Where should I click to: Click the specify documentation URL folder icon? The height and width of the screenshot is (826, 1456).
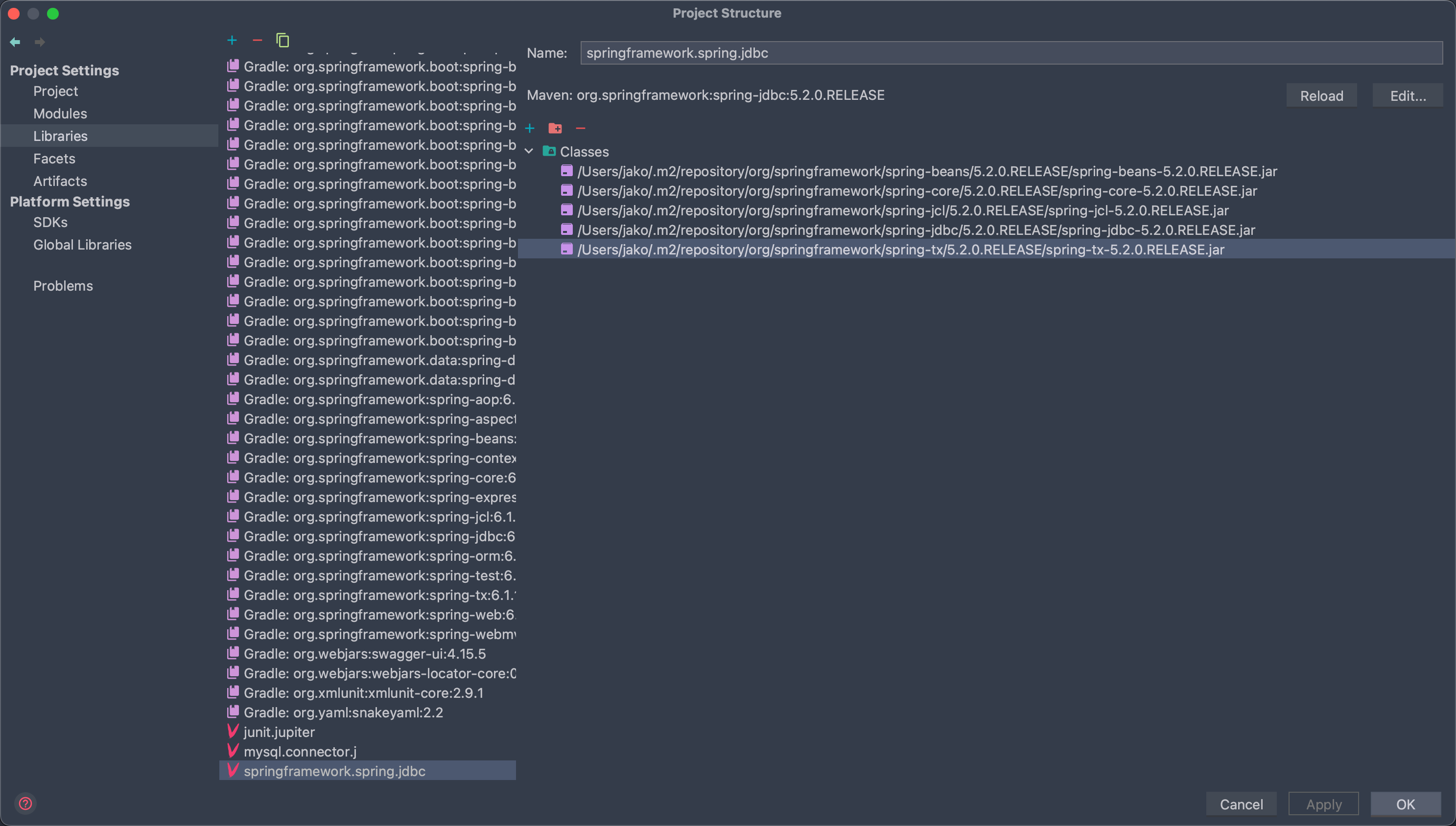[555, 129]
